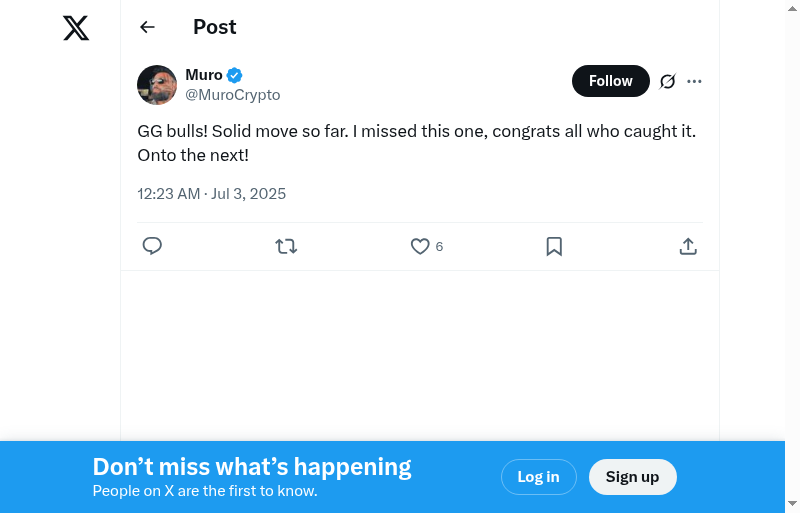The width and height of the screenshot is (800, 513).
Task: Click the blue verified badge
Action: 235,75
